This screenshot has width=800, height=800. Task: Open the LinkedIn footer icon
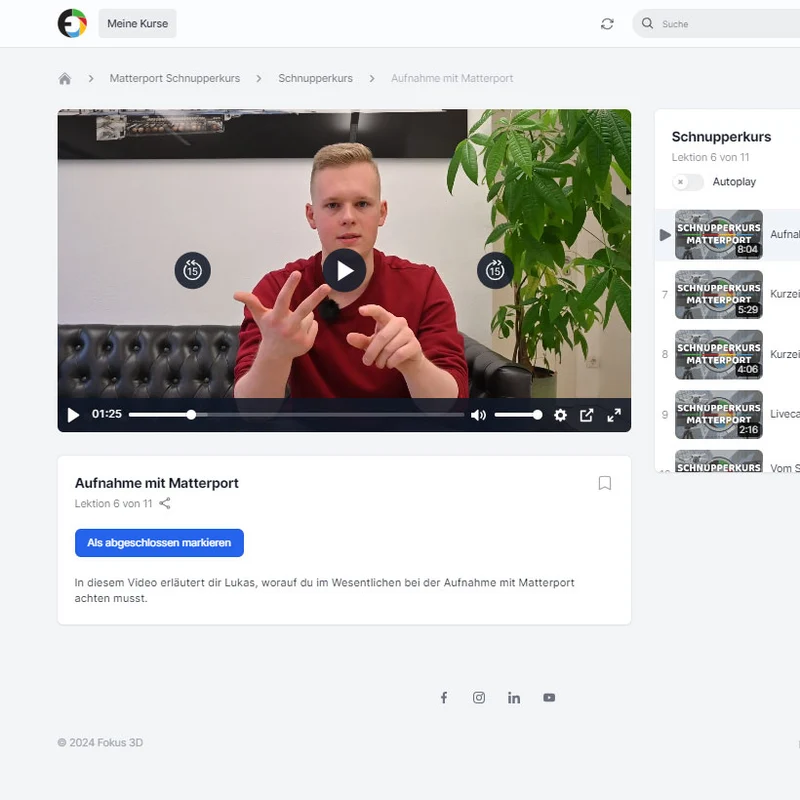pyautogui.click(x=514, y=697)
